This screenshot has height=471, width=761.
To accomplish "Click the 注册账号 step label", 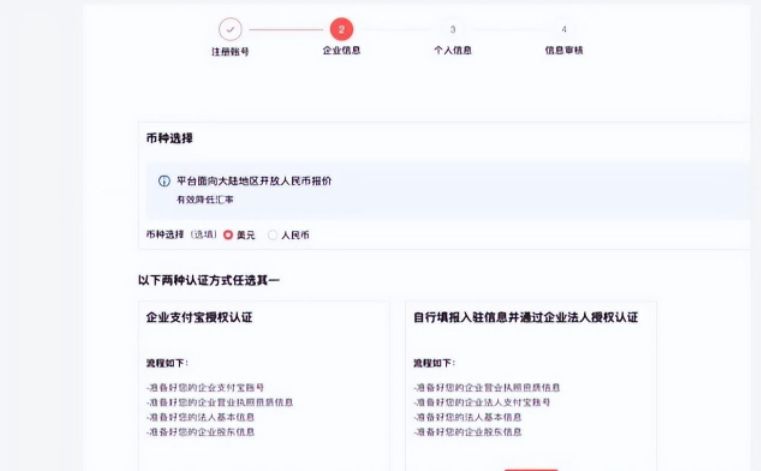I will tap(230, 51).
